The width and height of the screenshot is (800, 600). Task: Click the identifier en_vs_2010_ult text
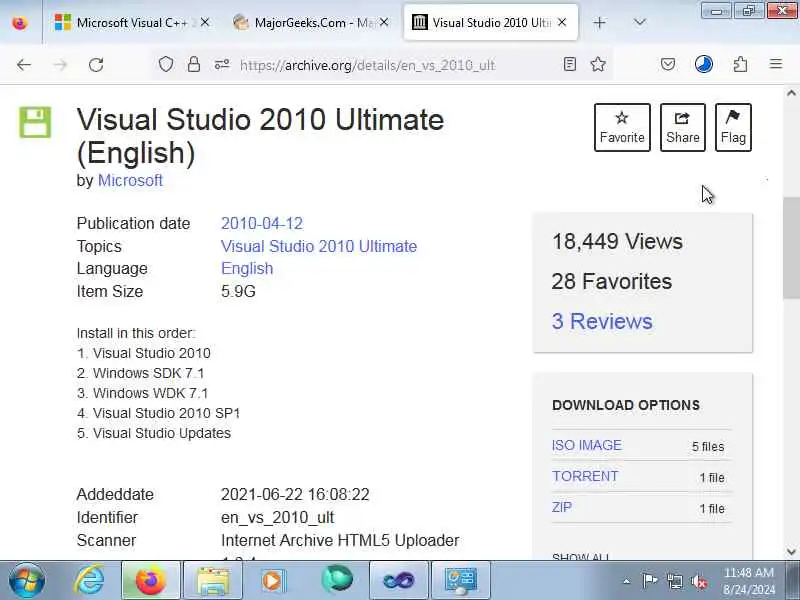[278, 517]
